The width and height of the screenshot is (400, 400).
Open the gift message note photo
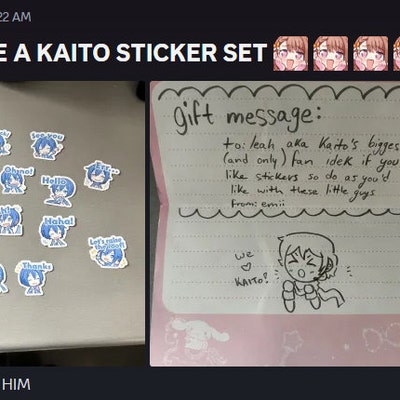click(275, 224)
